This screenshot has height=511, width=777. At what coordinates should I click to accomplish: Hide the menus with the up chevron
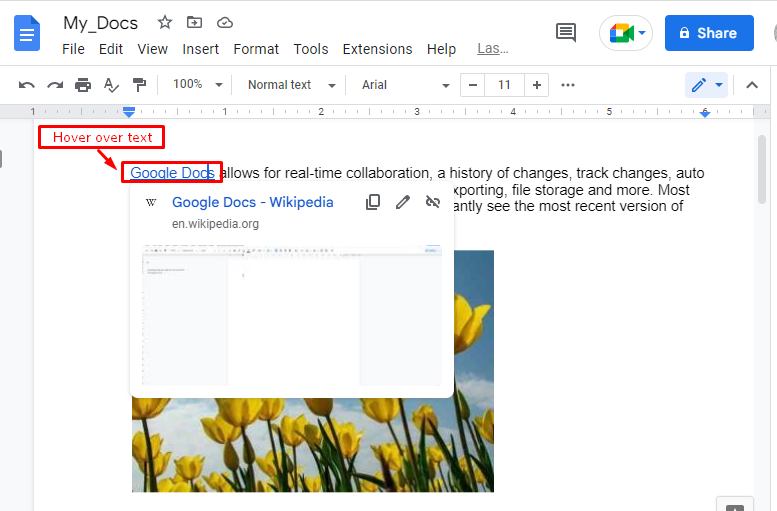[752, 85]
